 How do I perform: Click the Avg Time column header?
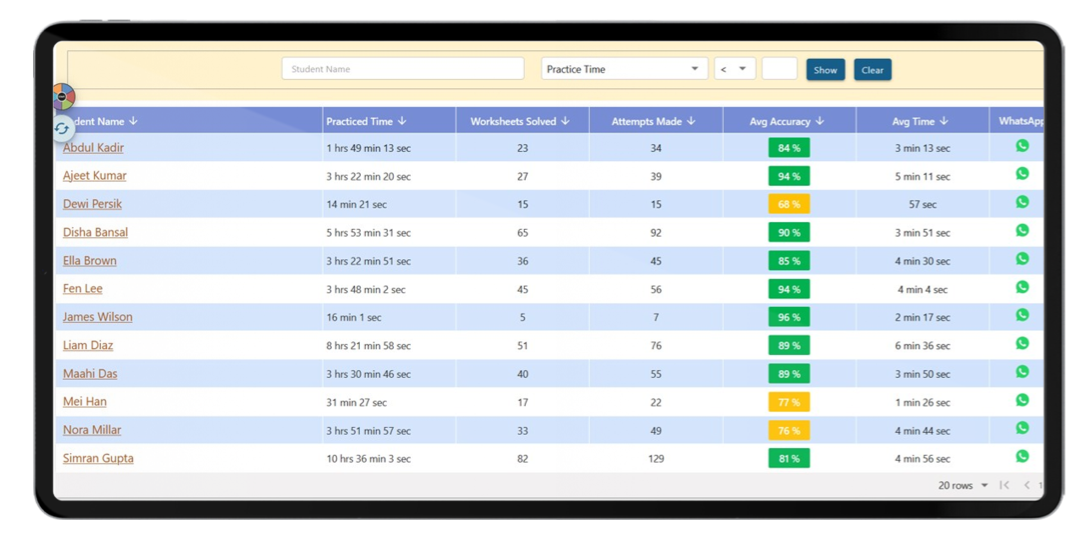pos(913,121)
